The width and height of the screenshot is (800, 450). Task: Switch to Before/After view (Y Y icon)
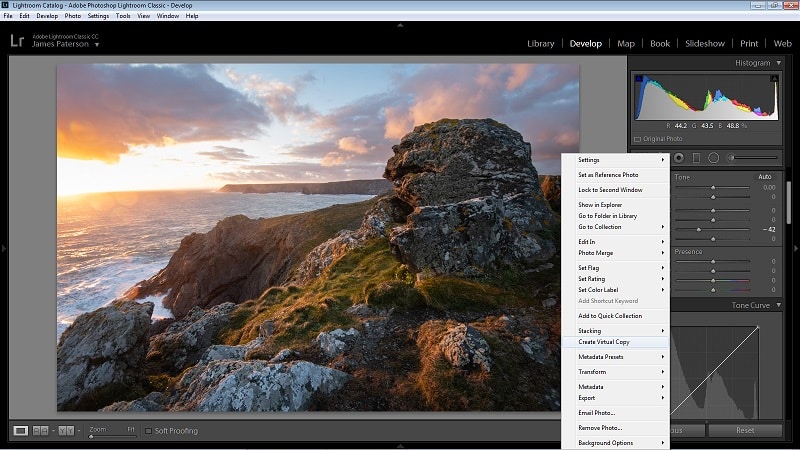coord(66,431)
